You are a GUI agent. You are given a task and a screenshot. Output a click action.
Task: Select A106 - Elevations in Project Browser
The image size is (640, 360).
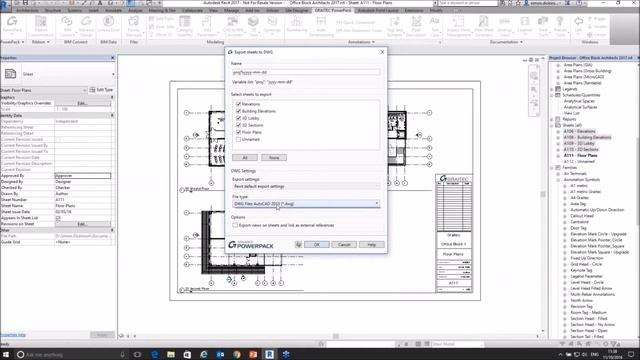click(x=579, y=131)
